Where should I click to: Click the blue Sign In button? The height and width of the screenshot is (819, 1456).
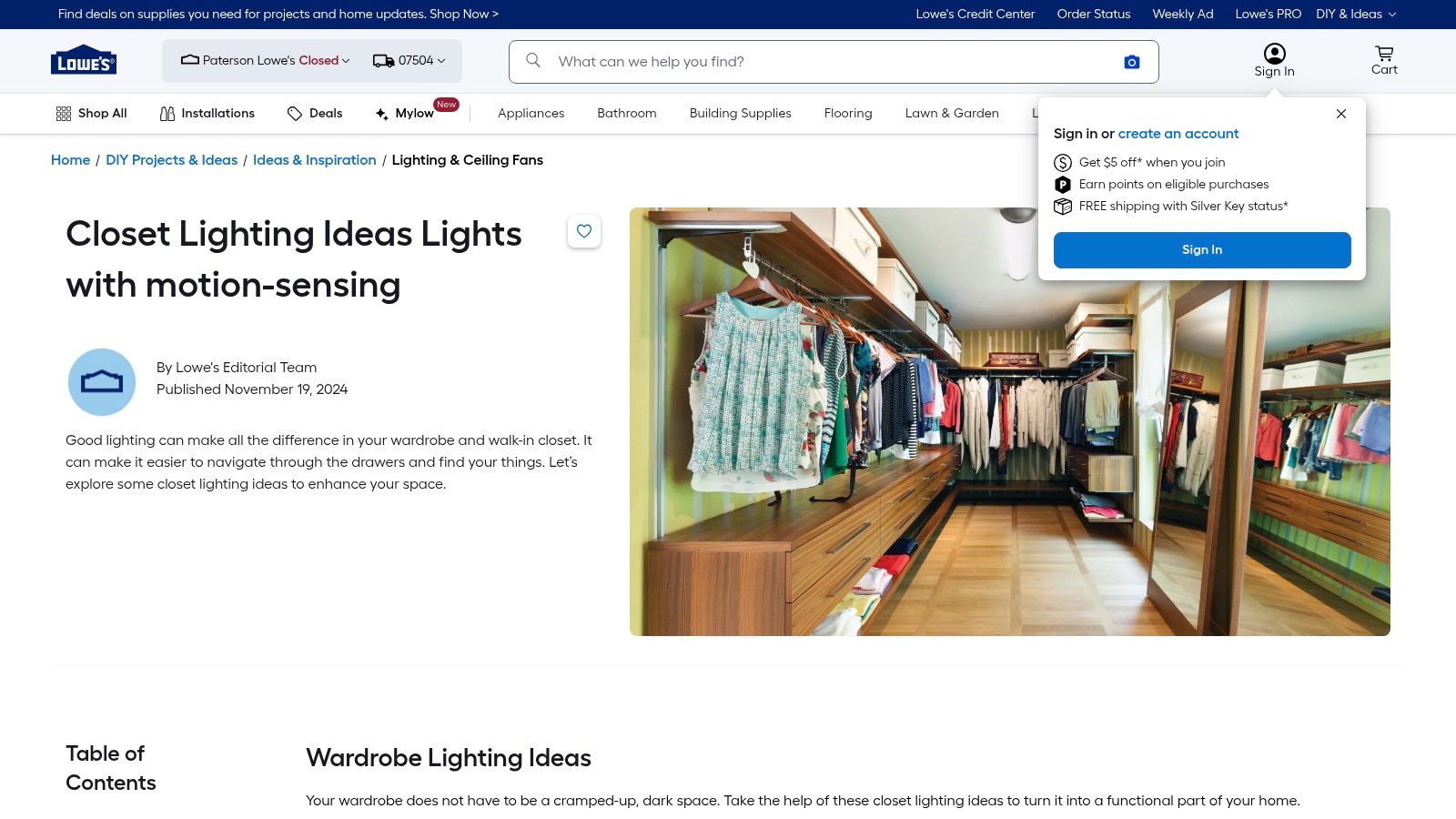pyautogui.click(x=1201, y=249)
